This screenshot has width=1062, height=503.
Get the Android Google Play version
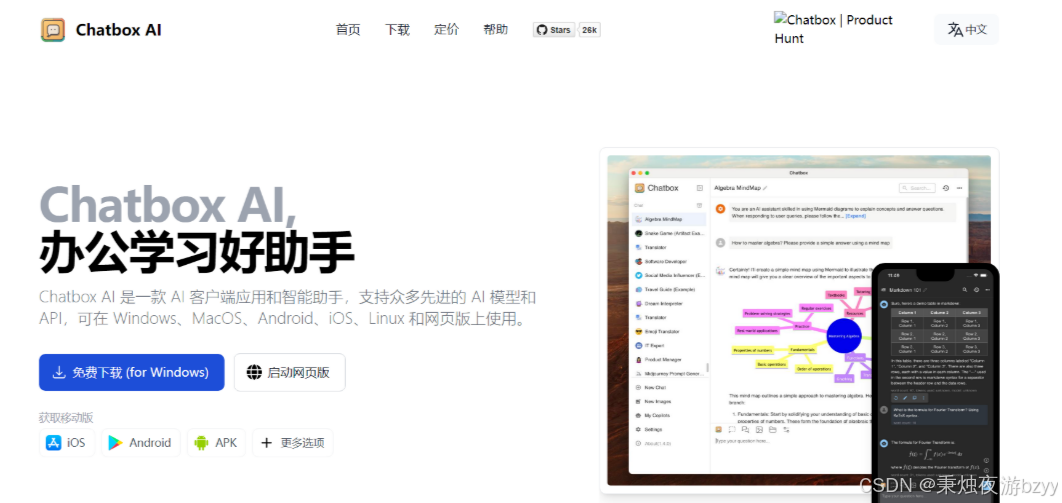point(141,443)
